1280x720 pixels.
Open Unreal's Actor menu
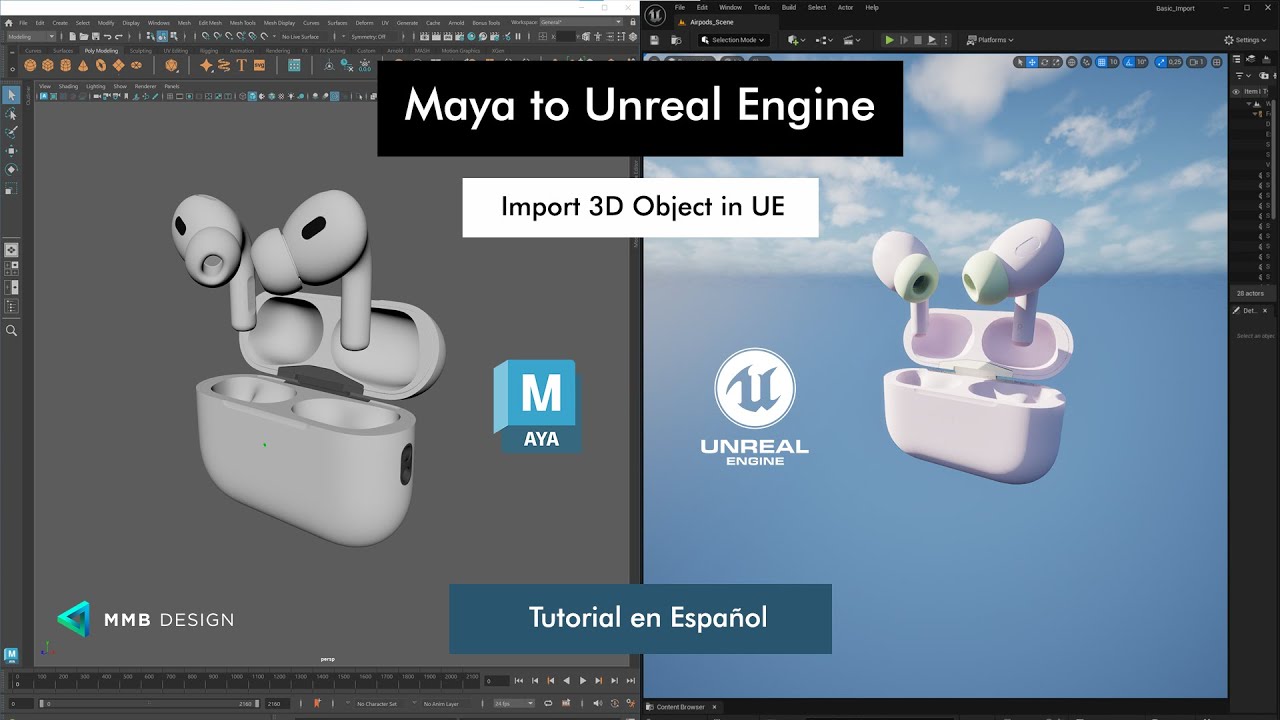click(845, 7)
